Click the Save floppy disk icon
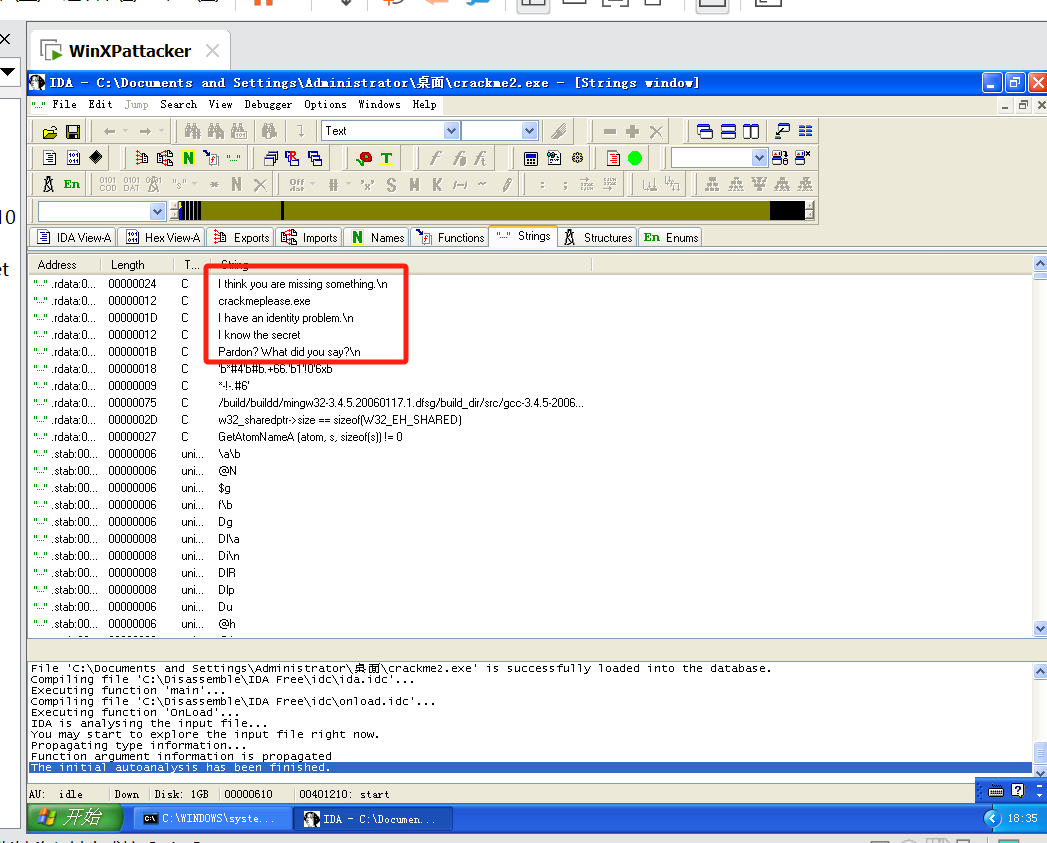This screenshot has width=1047, height=843. [x=73, y=132]
